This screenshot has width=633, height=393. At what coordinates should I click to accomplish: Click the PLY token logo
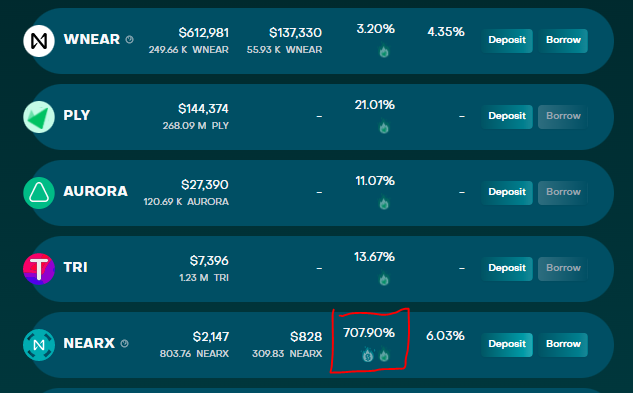click(x=39, y=117)
